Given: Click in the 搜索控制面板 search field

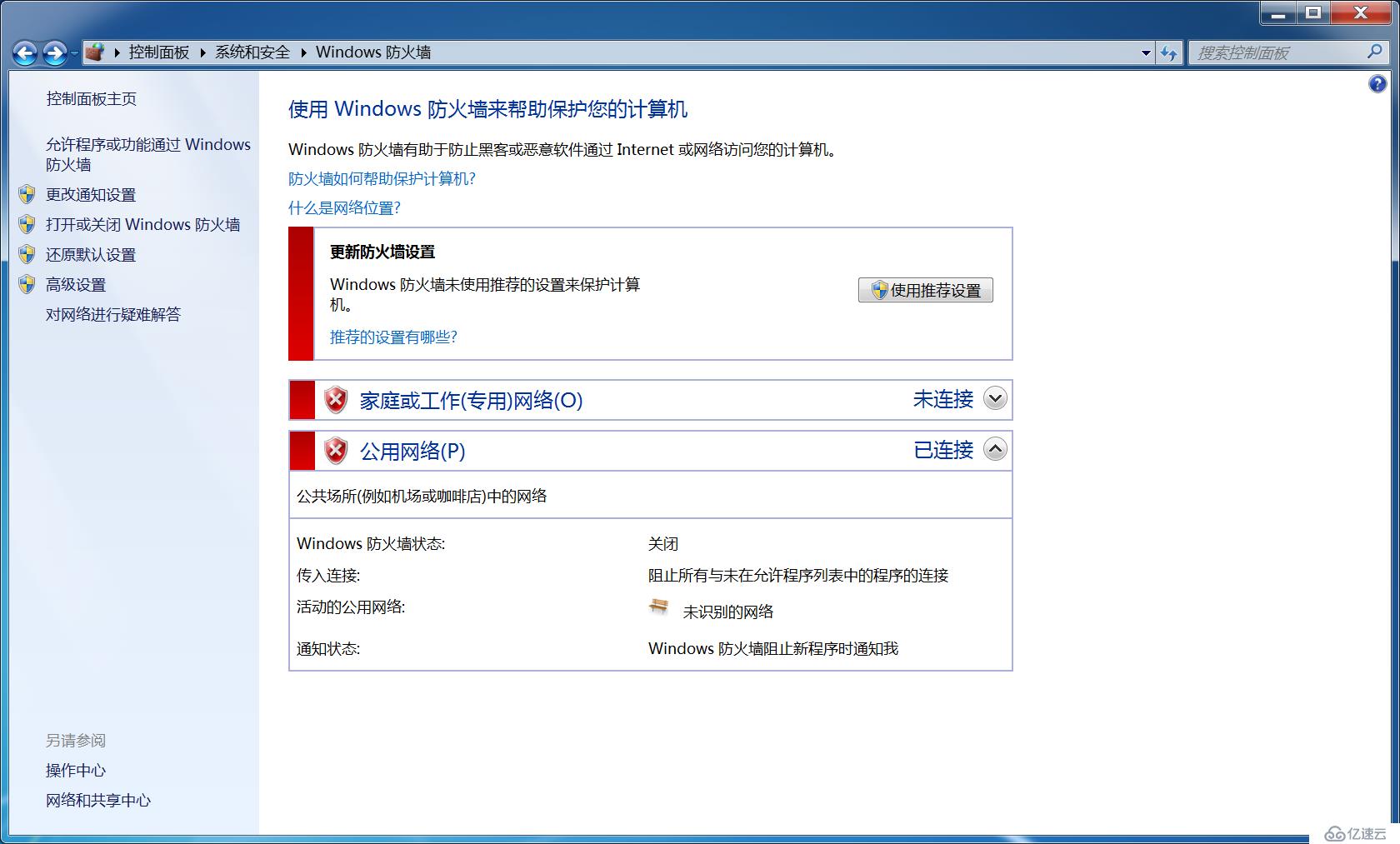Looking at the screenshot, I should click(x=1277, y=52).
